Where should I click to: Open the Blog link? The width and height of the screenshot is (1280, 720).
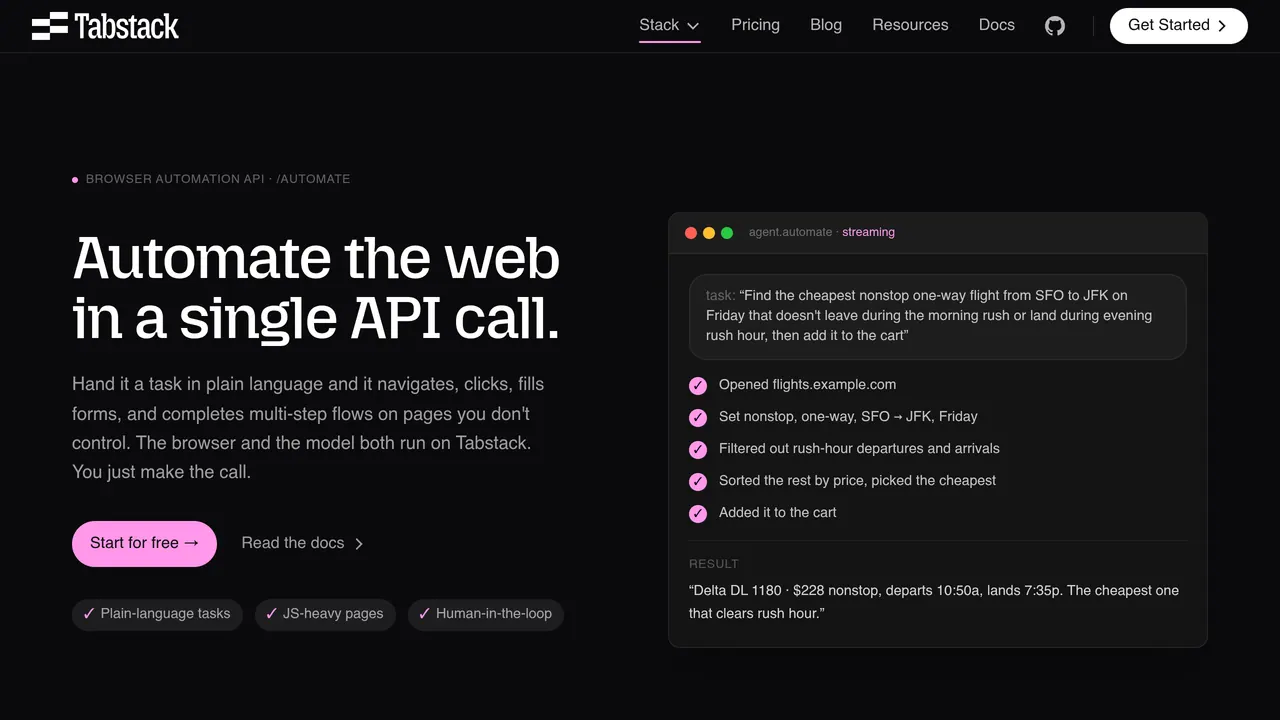click(x=826, y=25)
